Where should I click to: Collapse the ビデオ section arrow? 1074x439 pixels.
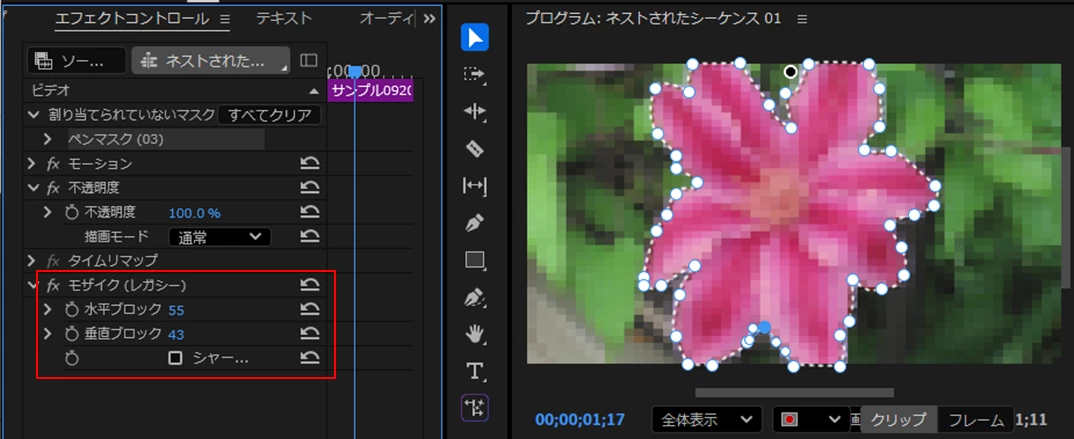coord(314,91)
